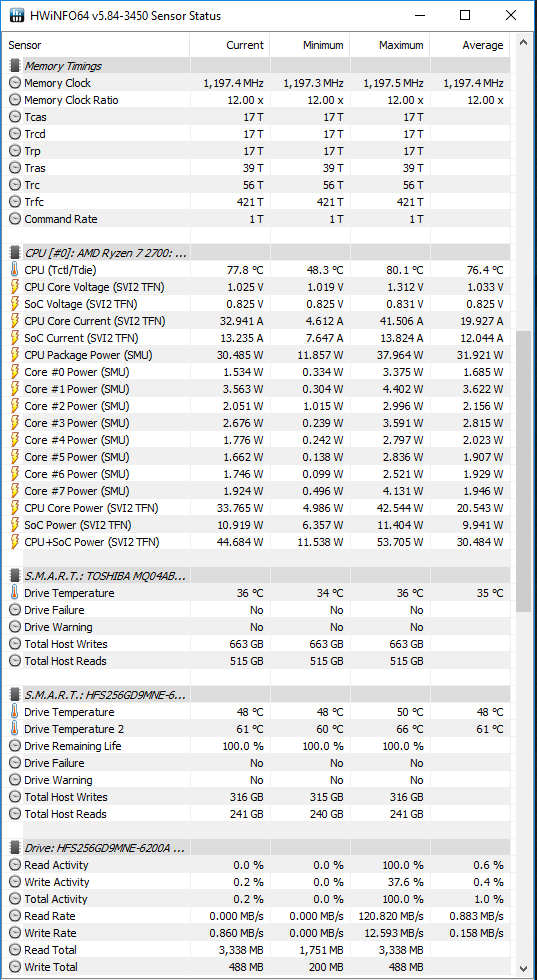Select the Total Activity row
The image size is (537, 980).
[257, 899]
